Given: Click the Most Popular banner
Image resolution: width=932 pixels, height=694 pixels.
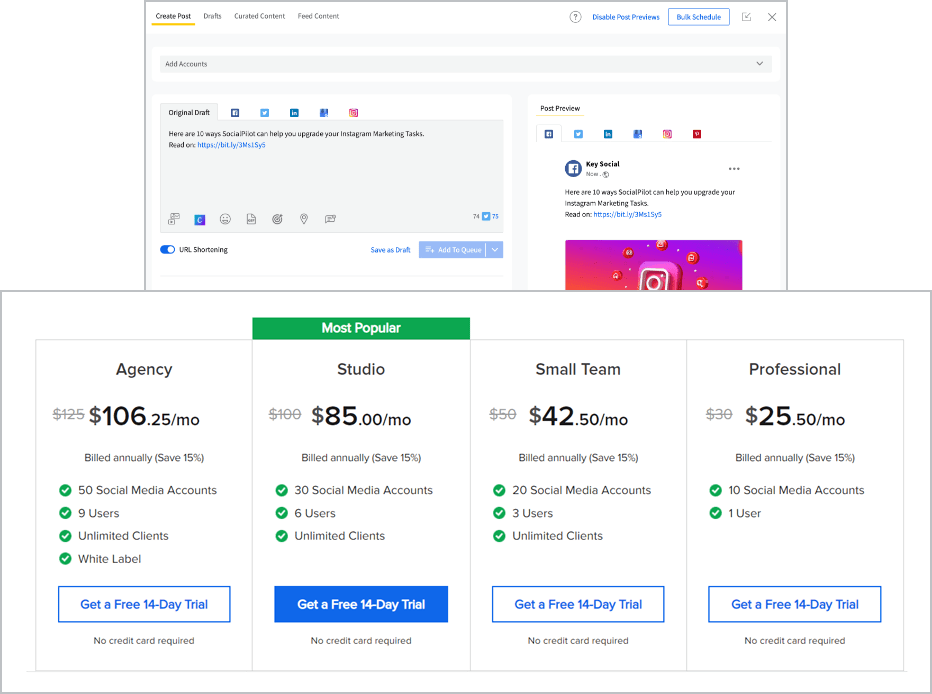Looking at the screenshot, I should click(x=361, y=329).
